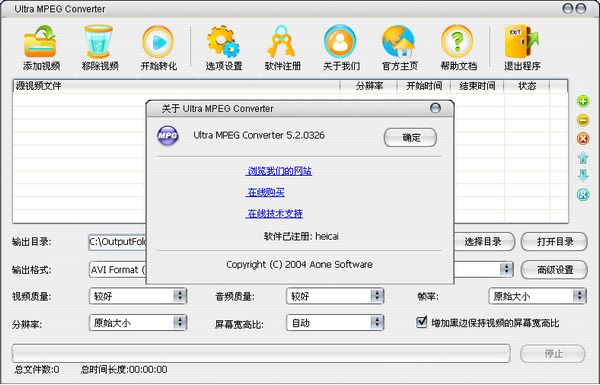Open the frame rate (帧率) dropdown
The height and width of the screenshot is (385, 600).
pyautogui.click(x=537, y=296)
